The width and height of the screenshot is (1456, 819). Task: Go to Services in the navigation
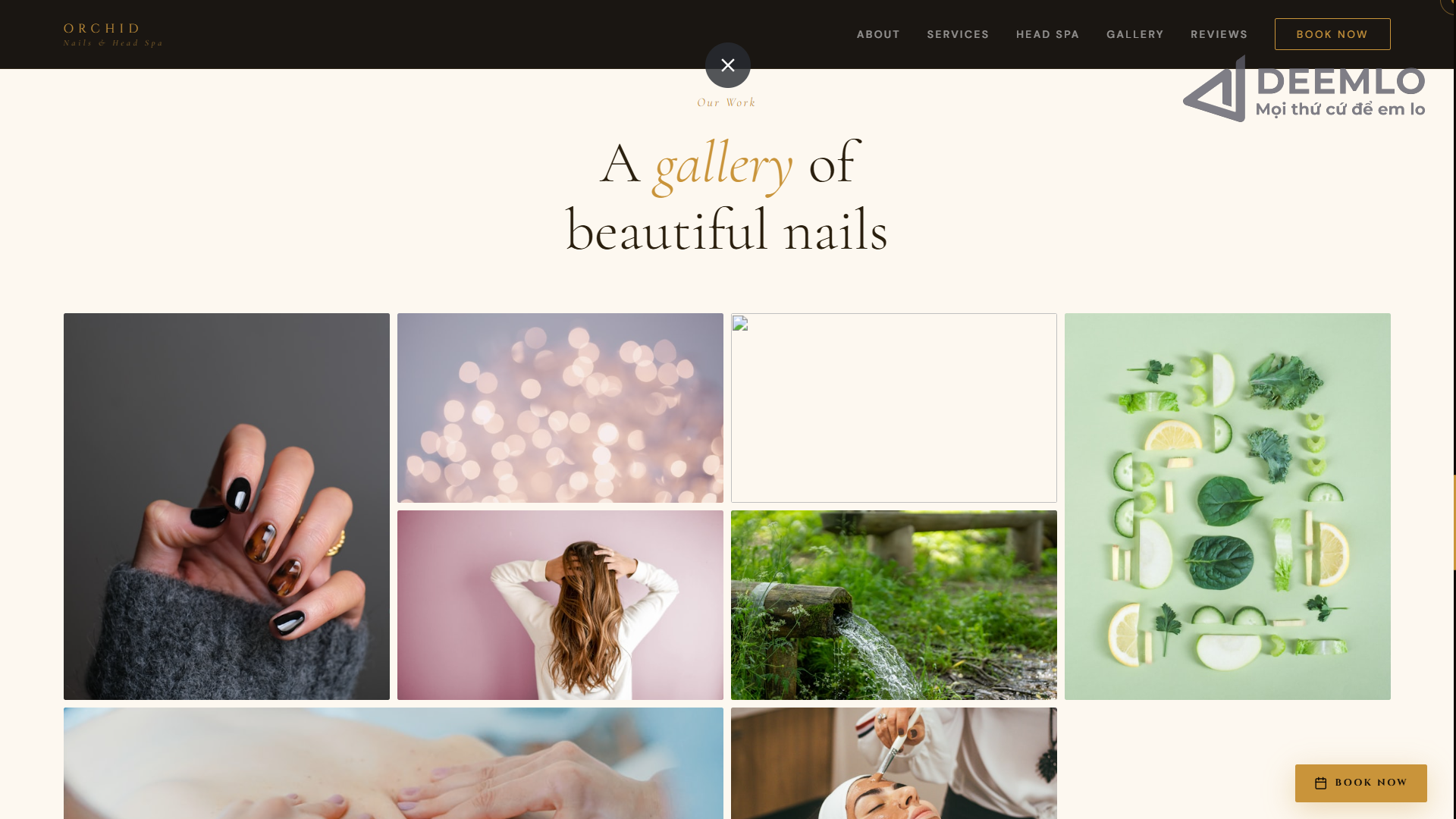pyautogui.click(x=958, y=34)
